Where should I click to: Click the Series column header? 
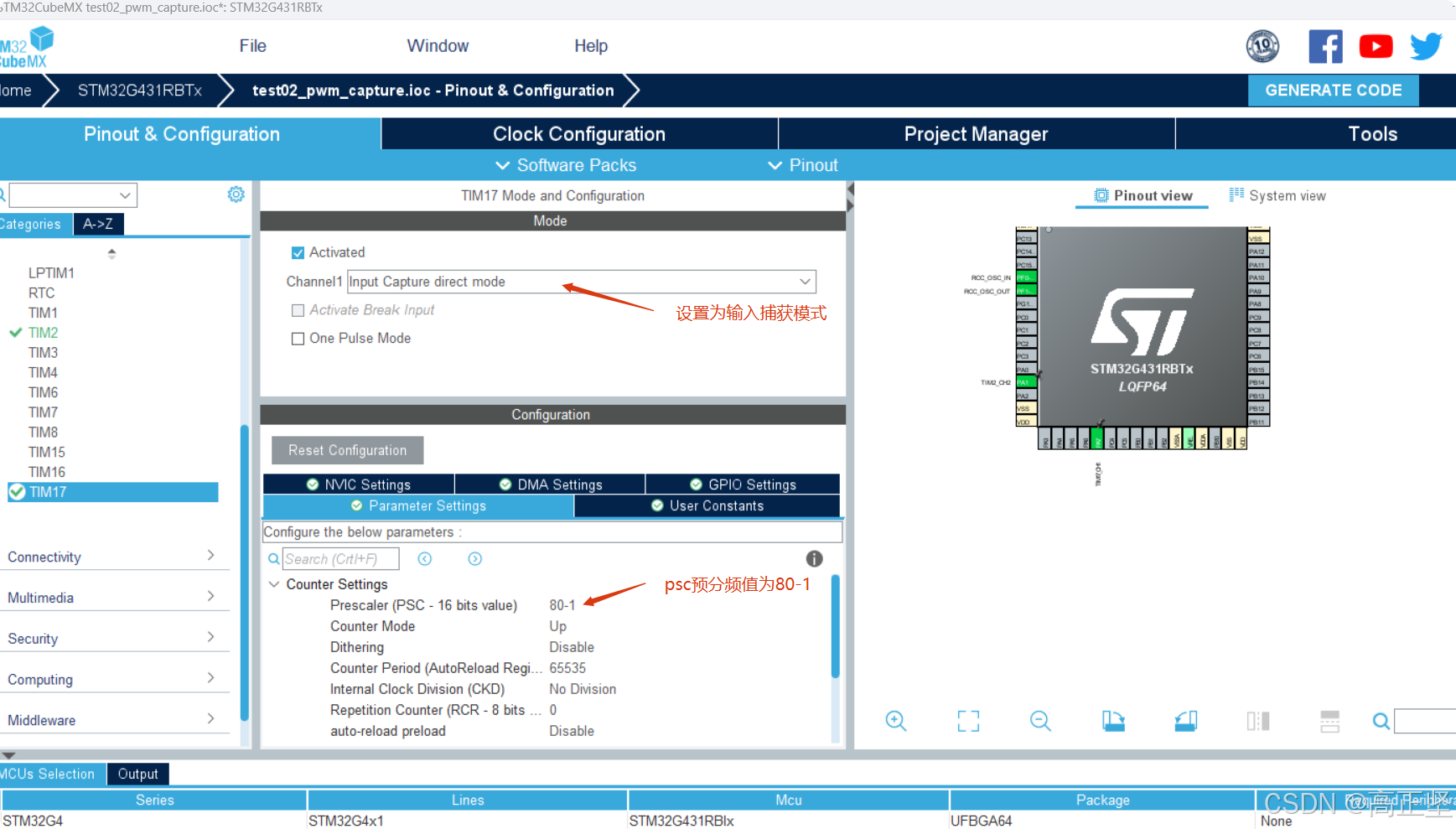(154, 800)
